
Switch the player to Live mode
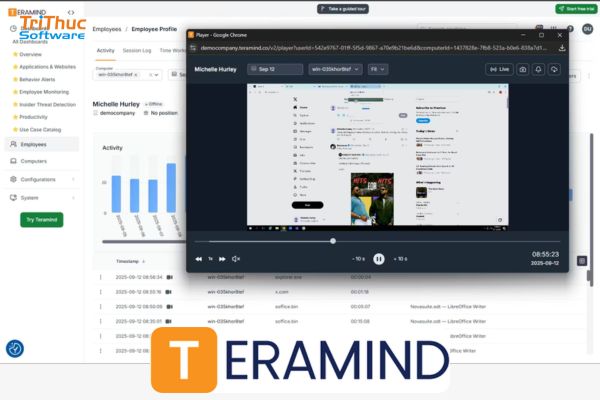click(499, 70)
